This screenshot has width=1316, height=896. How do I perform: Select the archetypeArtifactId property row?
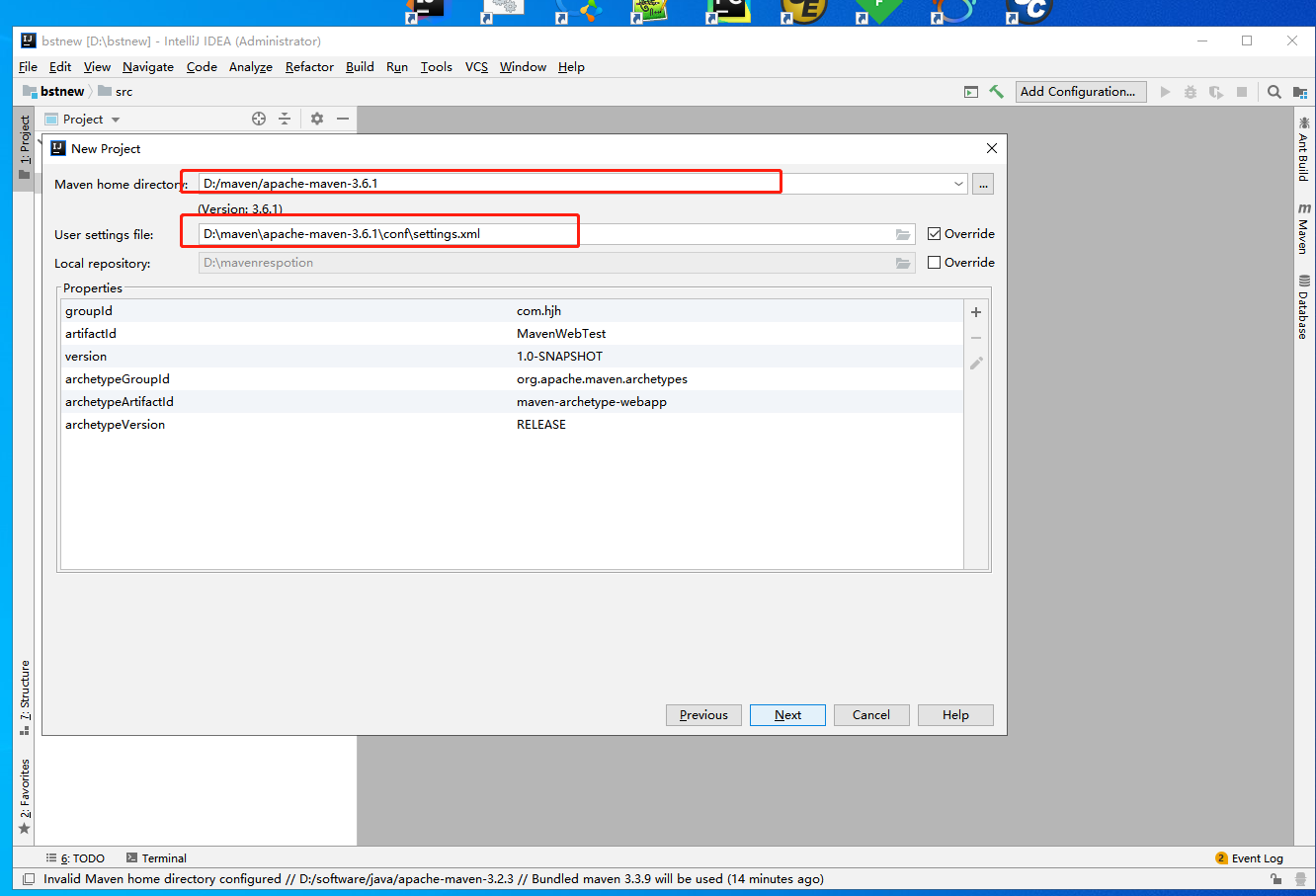(512, 402)
